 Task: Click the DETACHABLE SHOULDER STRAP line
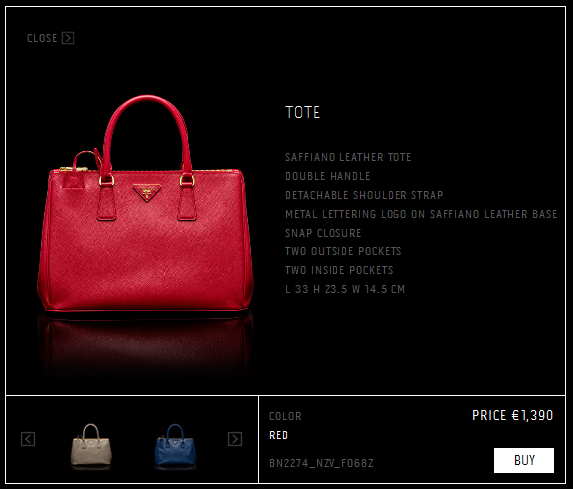tap(364, 195)
